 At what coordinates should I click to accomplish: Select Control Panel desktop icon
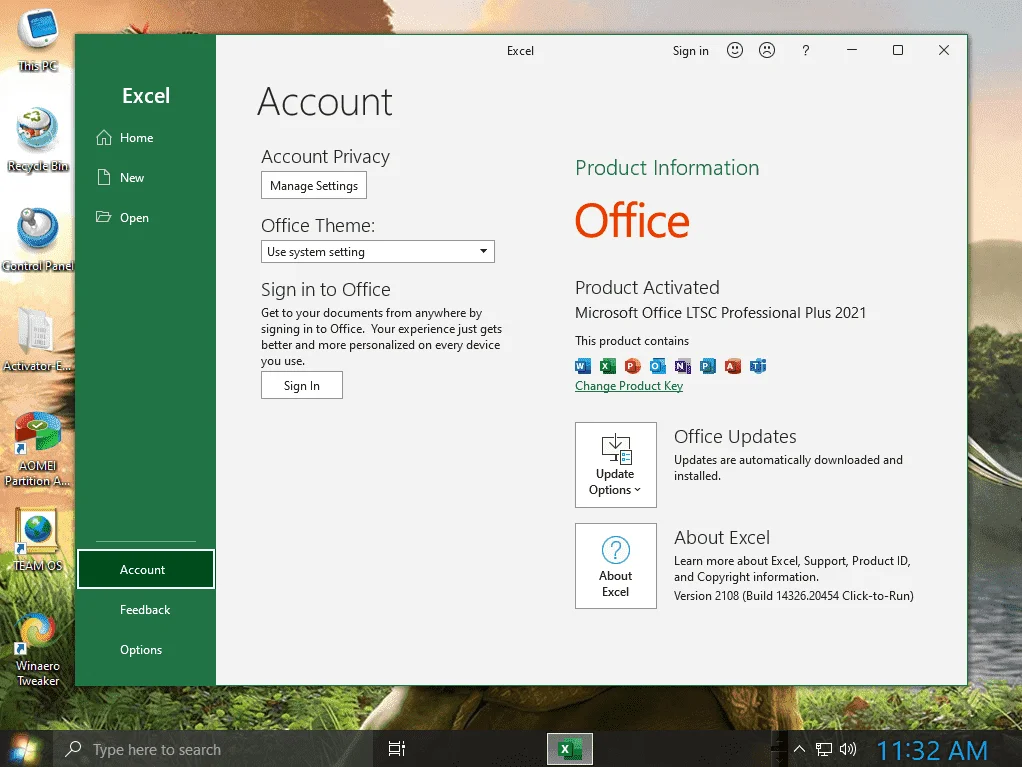(x=37, y=240)
